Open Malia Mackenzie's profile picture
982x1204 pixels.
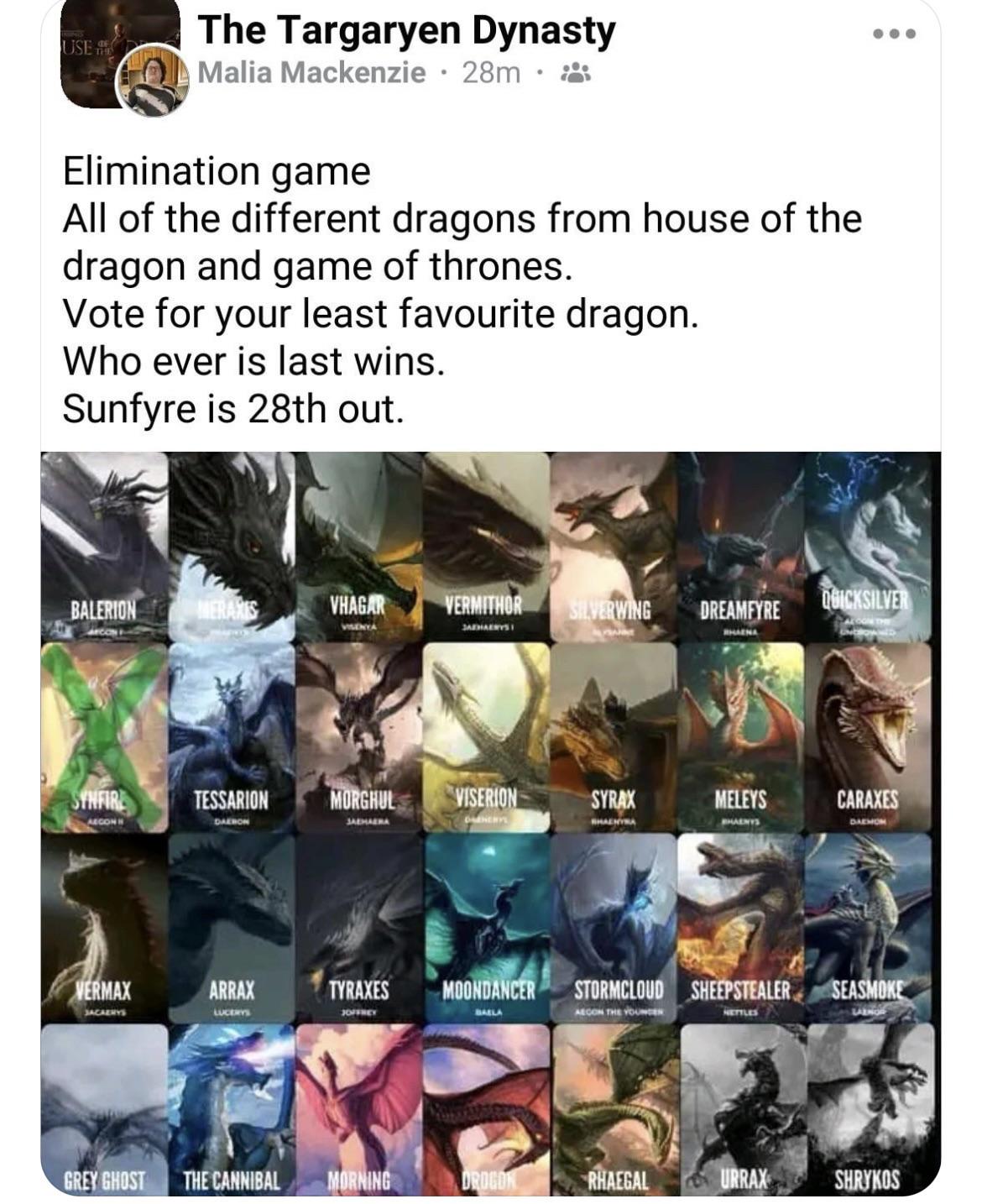tap(153, 79)
